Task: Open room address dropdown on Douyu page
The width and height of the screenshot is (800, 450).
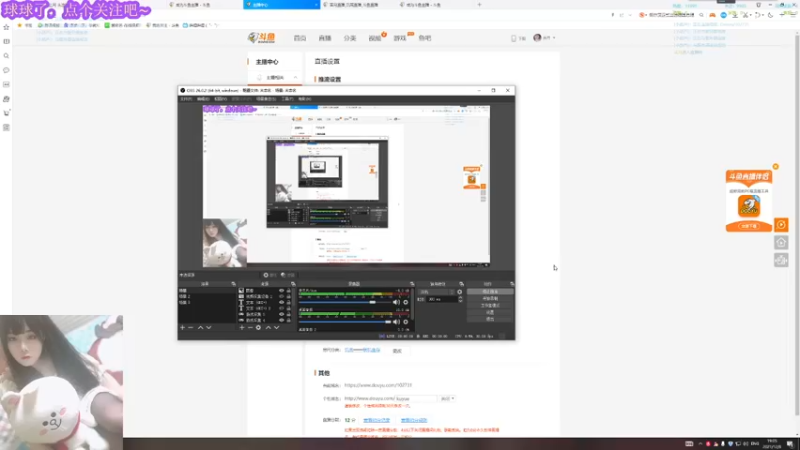Action: [x=447, y=398]
